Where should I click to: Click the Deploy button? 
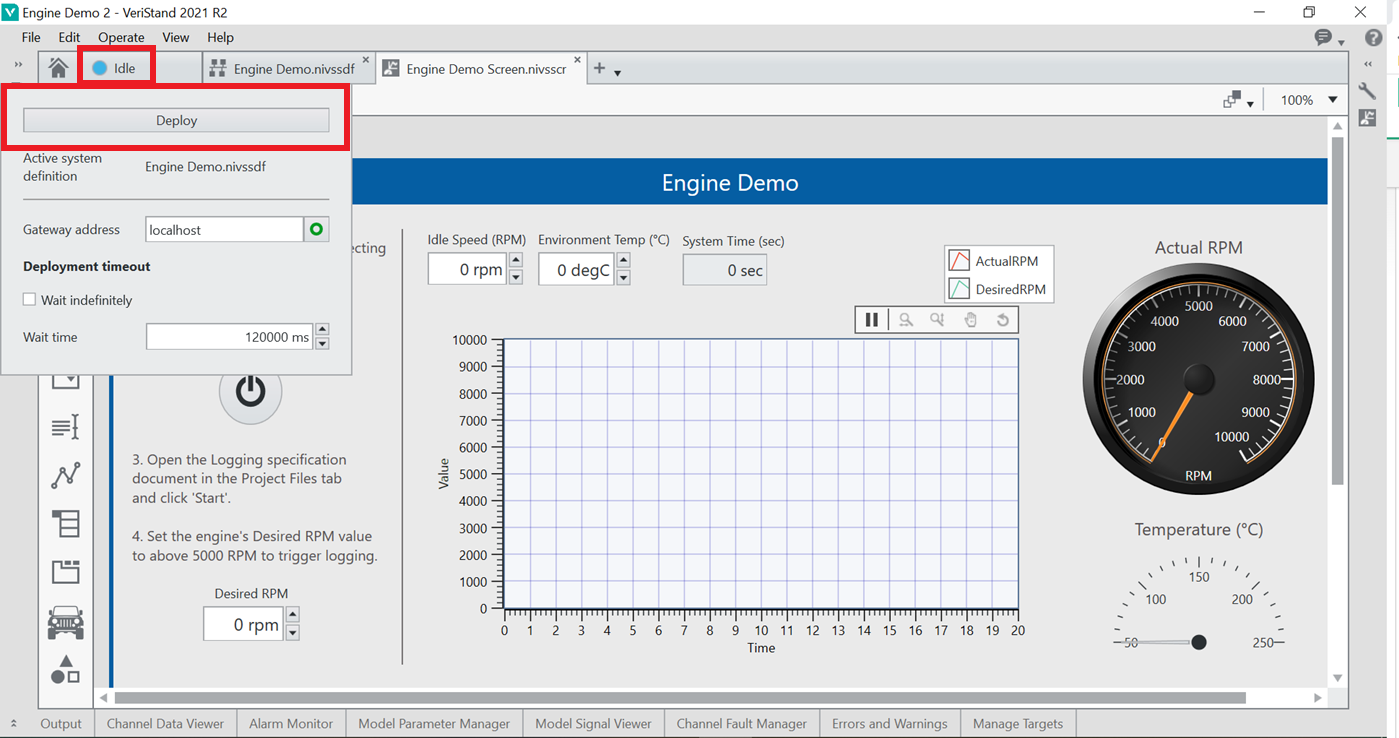pos(176,120)
